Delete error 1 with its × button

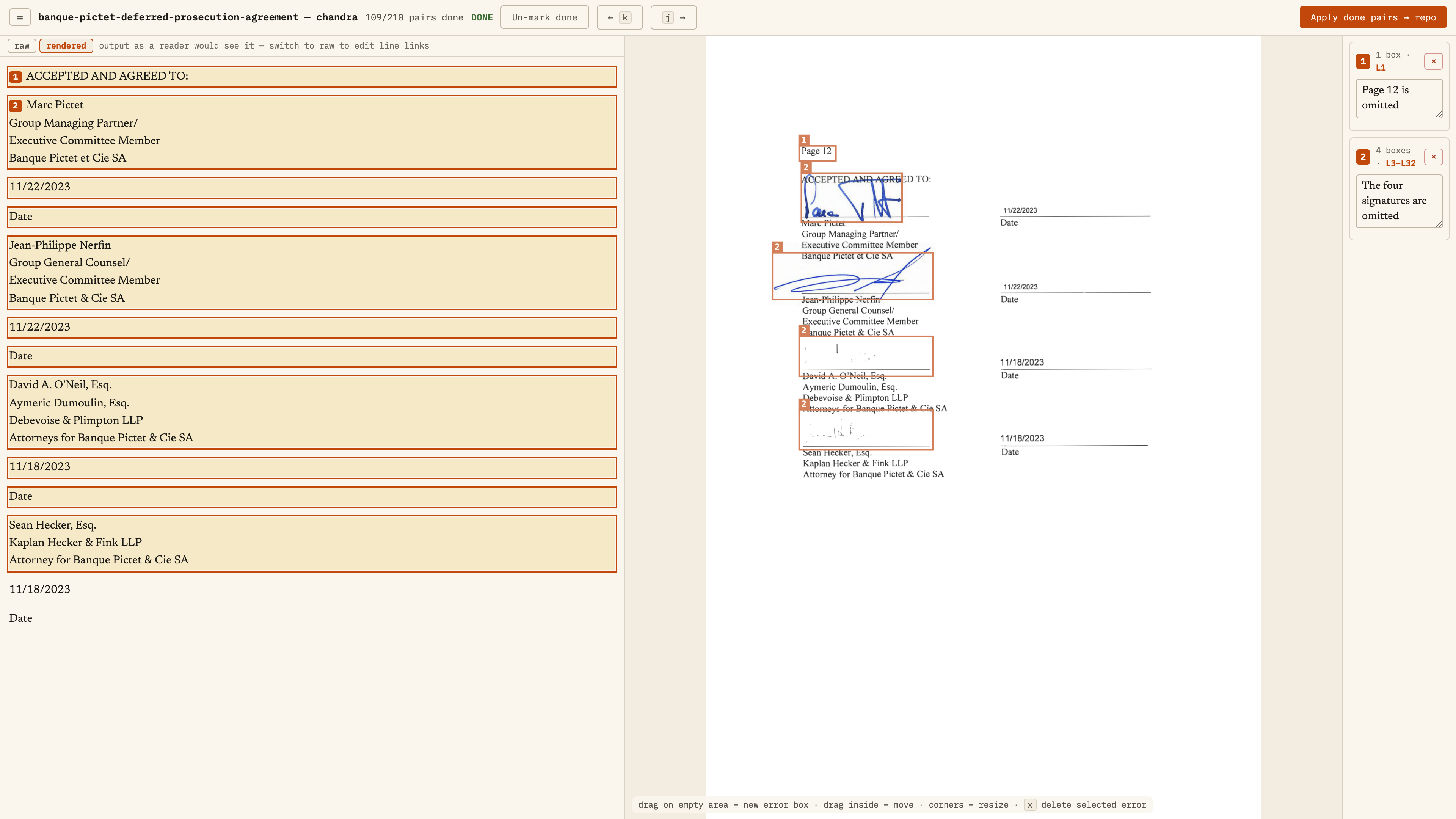click(x=1433, y=61)
